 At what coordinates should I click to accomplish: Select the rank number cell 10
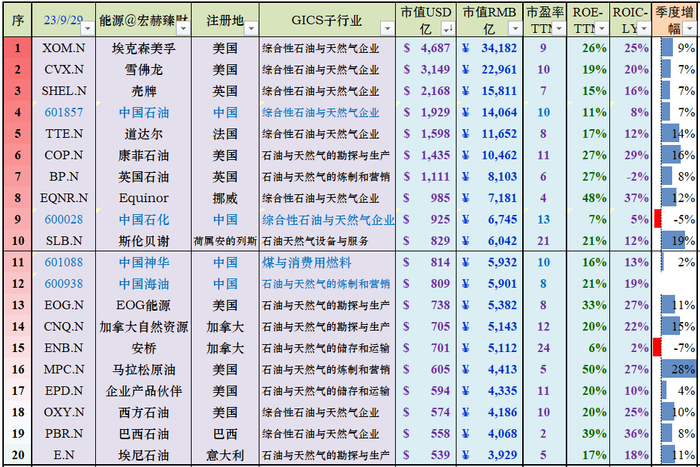click(x=18, y=241)
